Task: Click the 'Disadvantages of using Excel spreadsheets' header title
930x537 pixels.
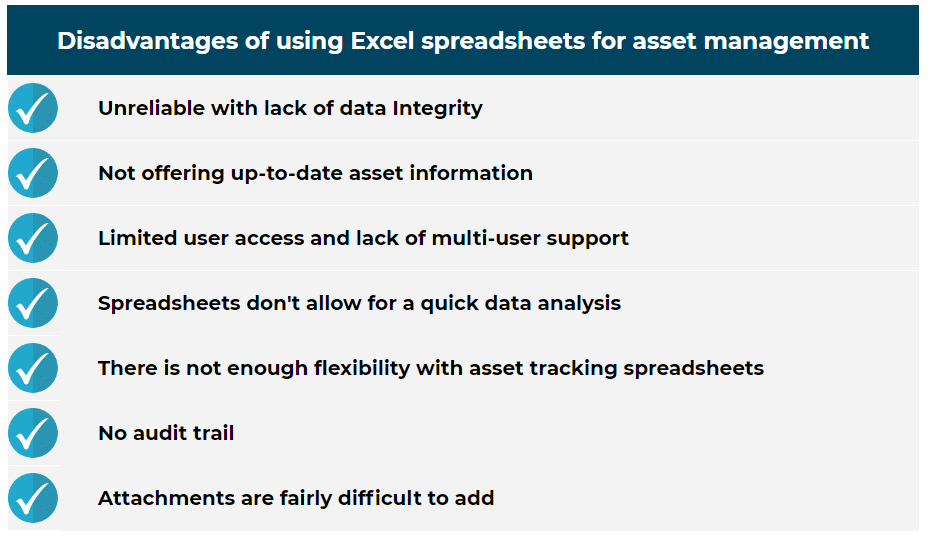Action: tap(462, 41)
